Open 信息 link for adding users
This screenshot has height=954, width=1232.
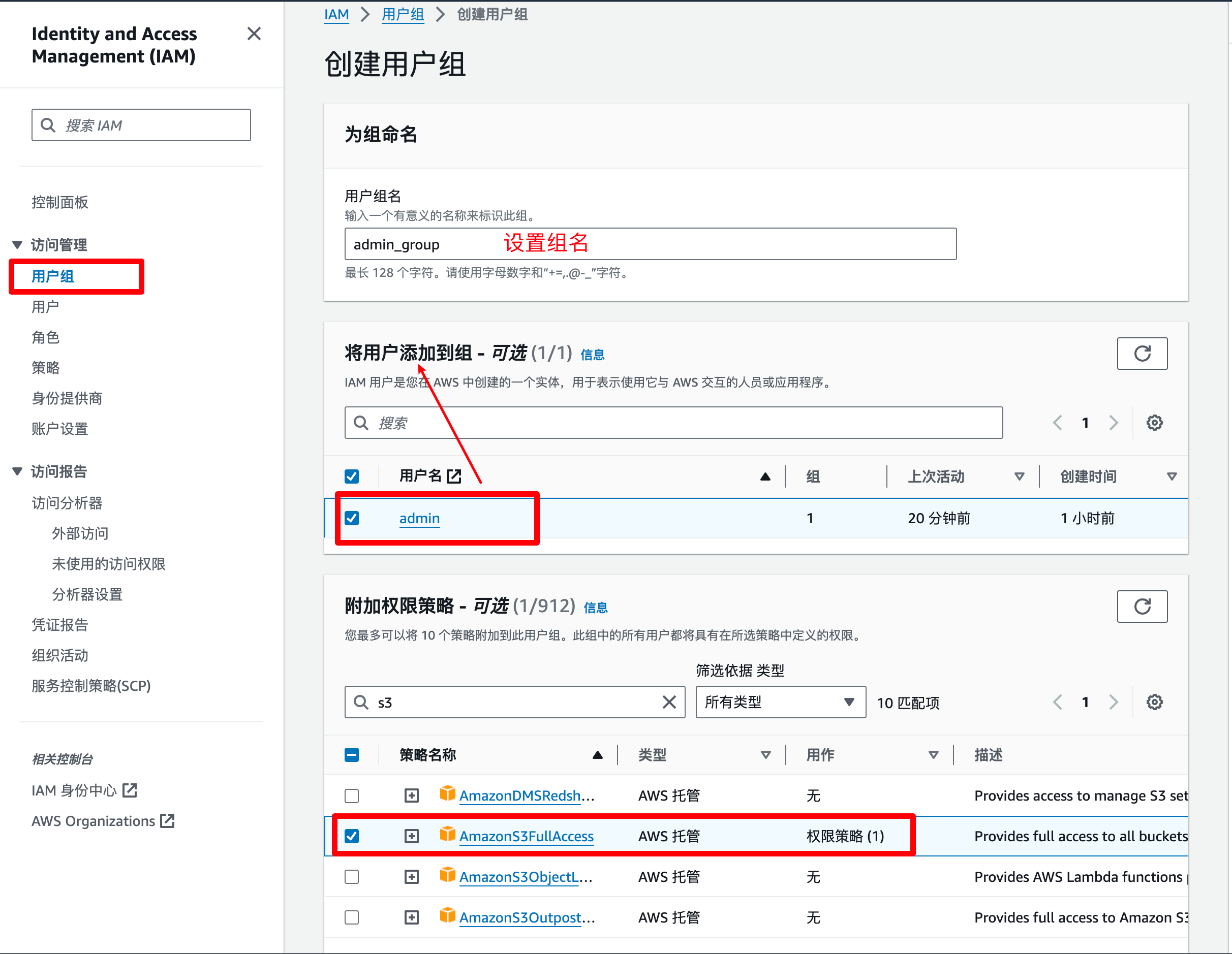point(592,355)
